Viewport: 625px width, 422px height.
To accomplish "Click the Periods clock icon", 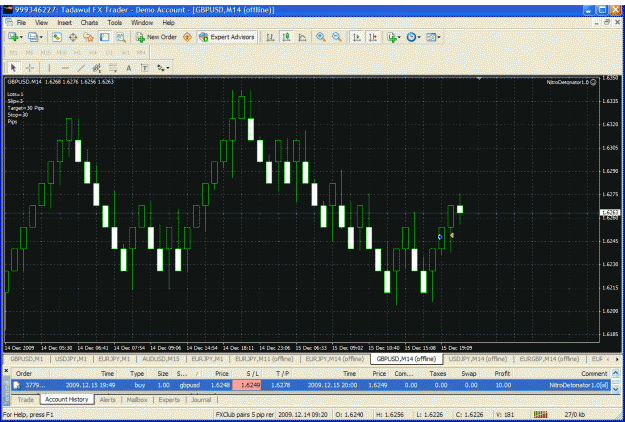I will point(411,37).
